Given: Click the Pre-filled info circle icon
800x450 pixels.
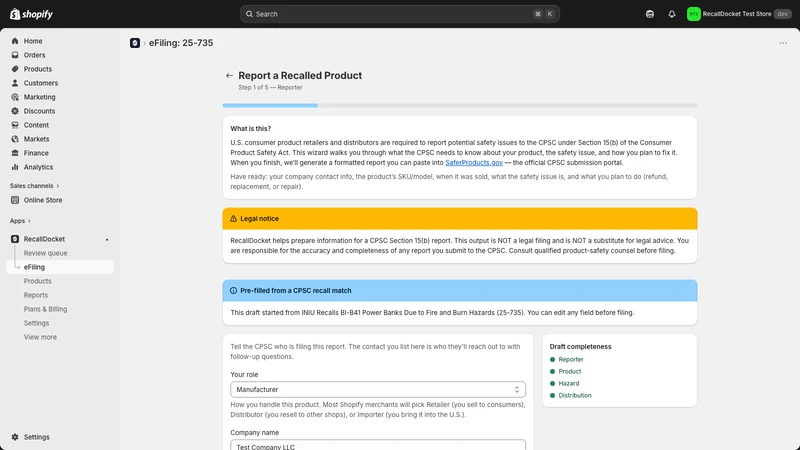Looking at the screenshot, I should (234, 290).
